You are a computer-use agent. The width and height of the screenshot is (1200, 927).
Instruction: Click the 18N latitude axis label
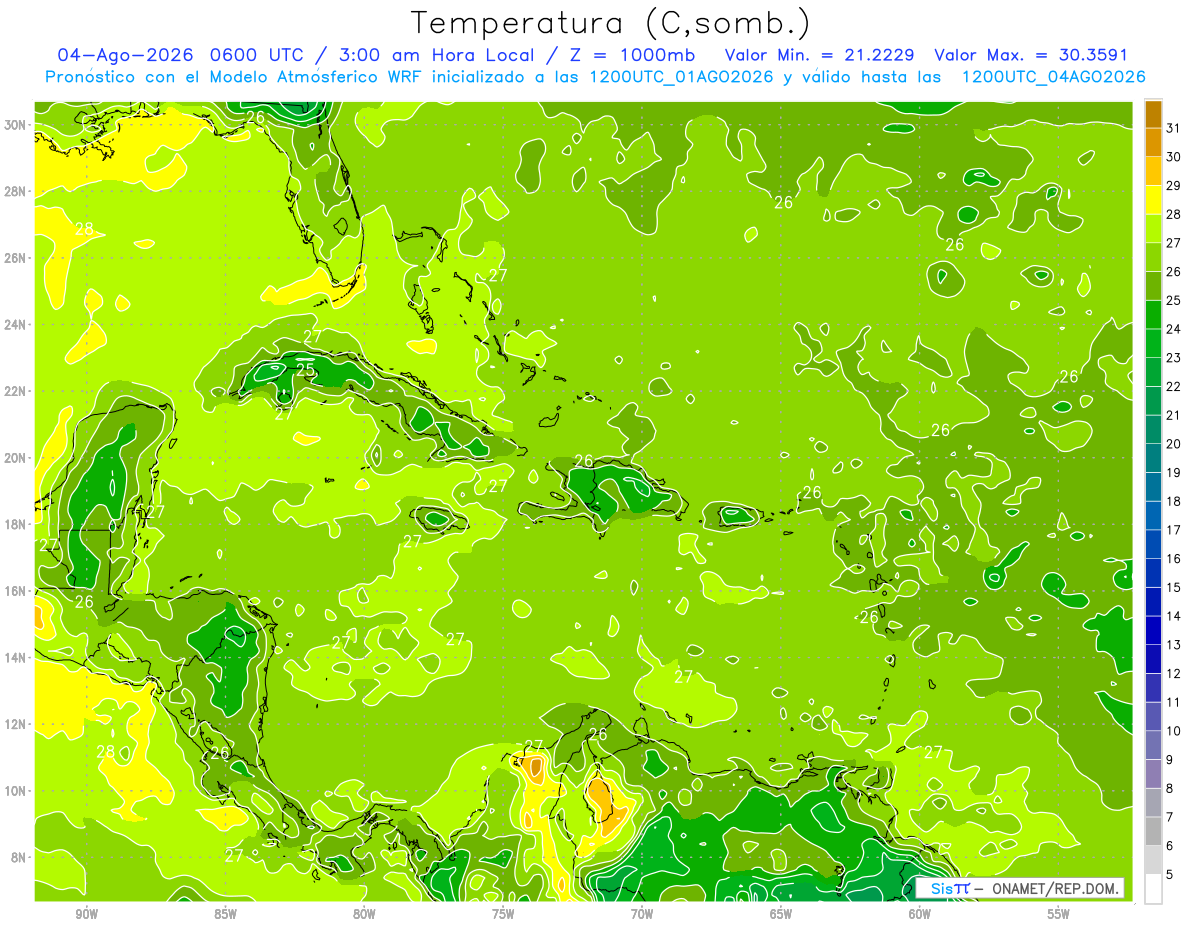point(15,524)
